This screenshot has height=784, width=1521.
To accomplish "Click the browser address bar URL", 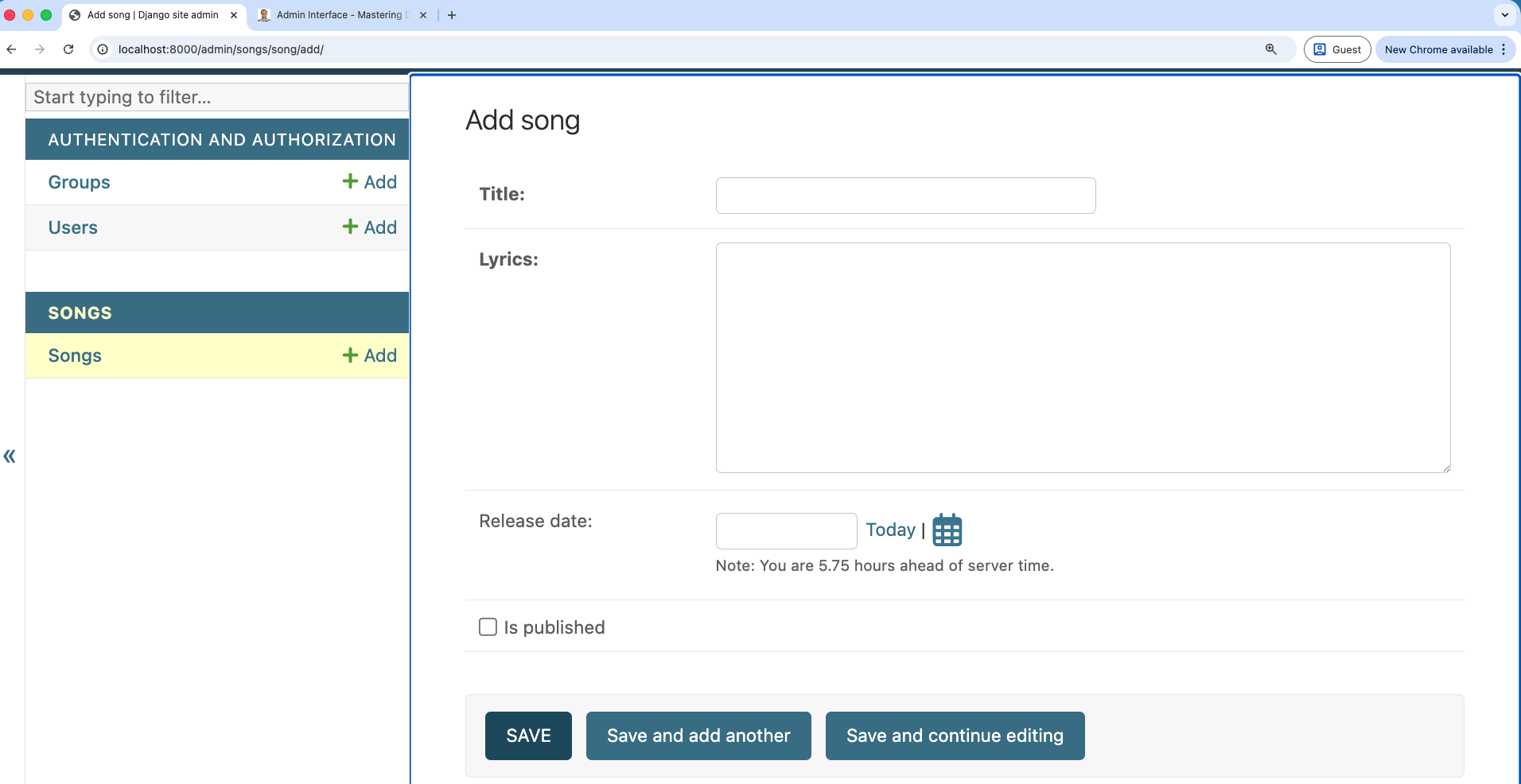I will (x=220, y=49).
